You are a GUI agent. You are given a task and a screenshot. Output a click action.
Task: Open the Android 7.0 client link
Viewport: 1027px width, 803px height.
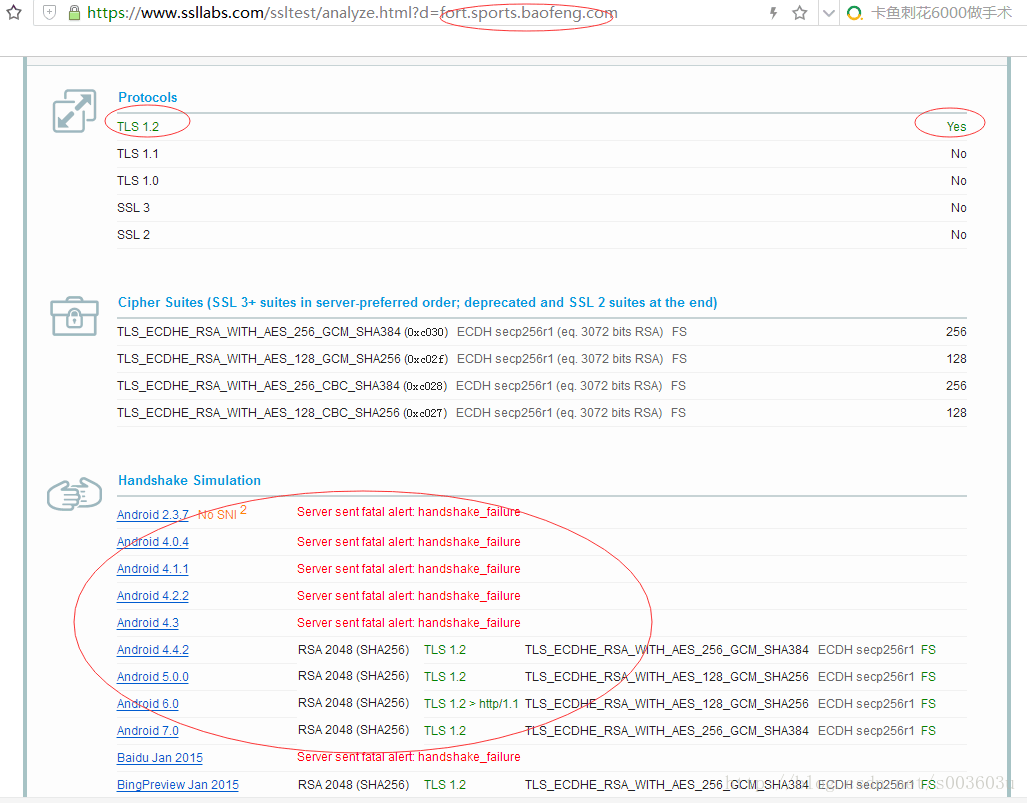coord(147,730)
